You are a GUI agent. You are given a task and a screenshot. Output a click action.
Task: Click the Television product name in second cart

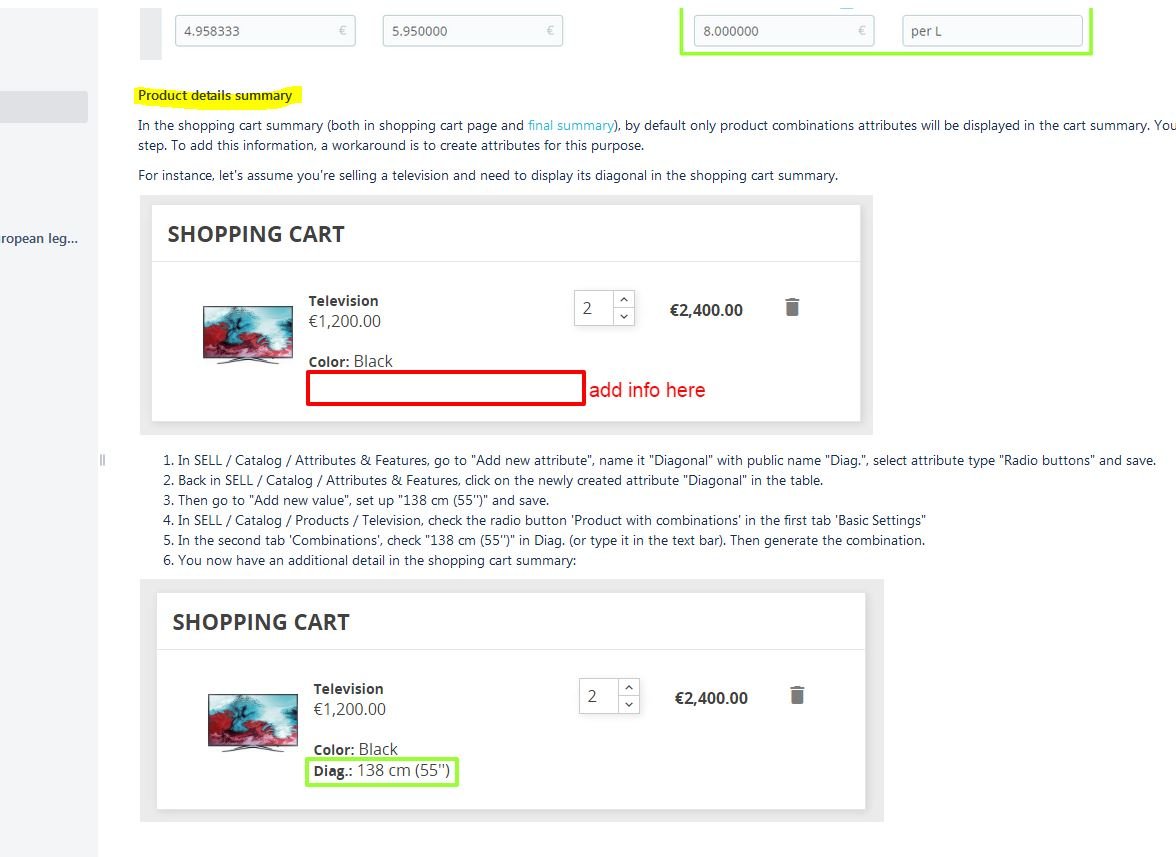[349, 689]
